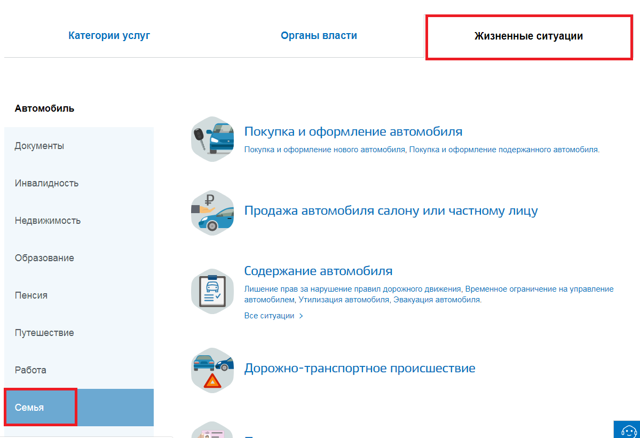This screenshot has height=438, width=640.
Task: Click the car keys purchase icon
Action: coord(212,139)
